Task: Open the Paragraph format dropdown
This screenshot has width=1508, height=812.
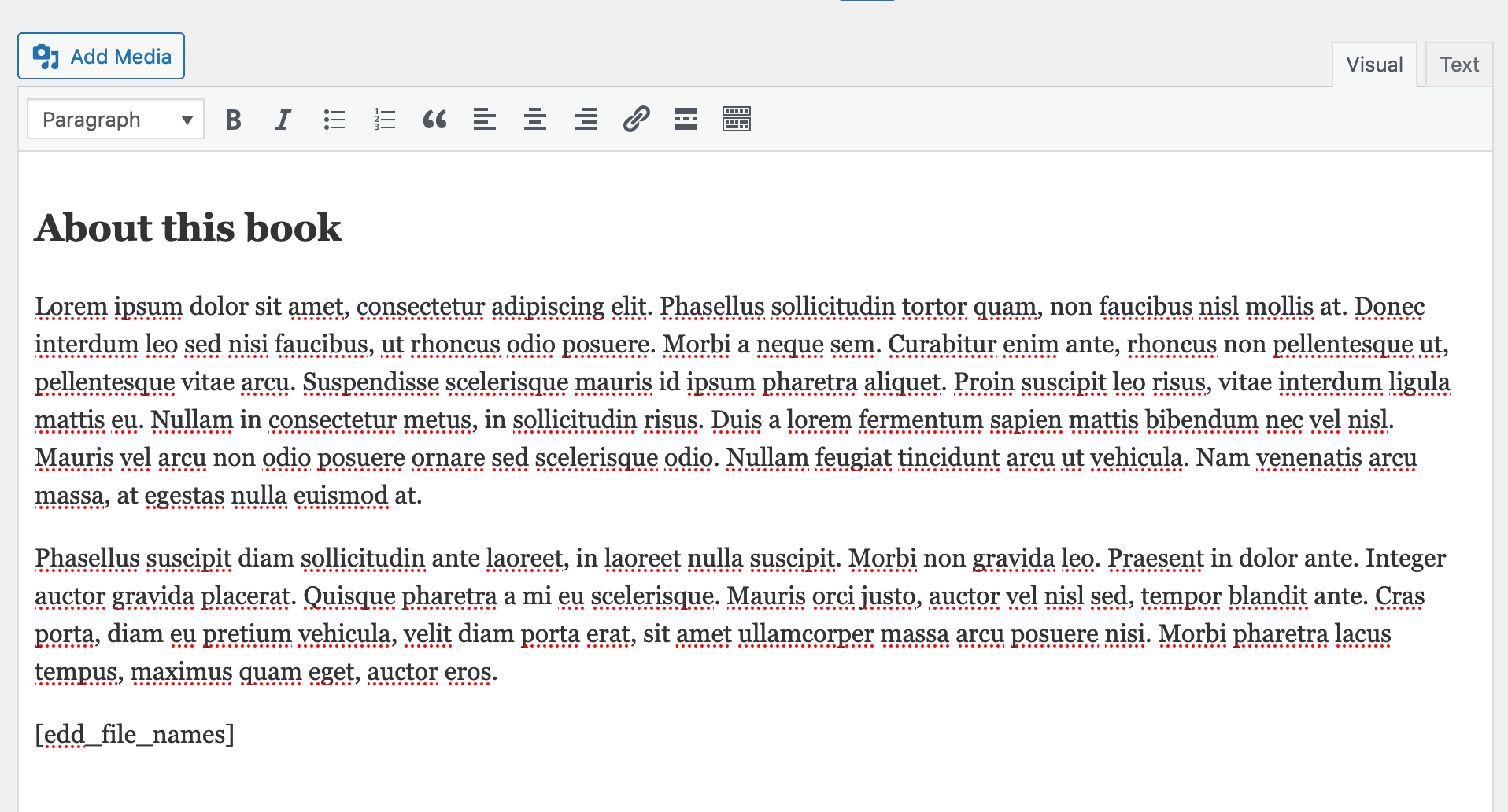Action: point(115,120)
